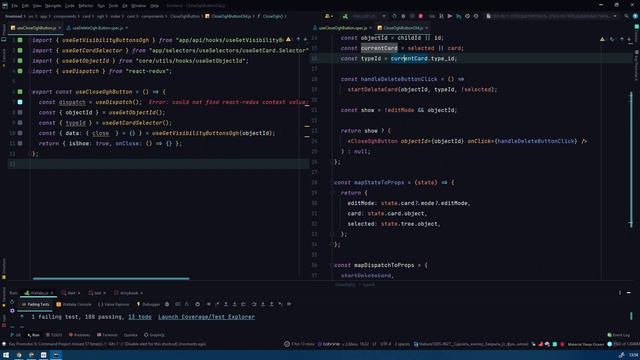The image size is (640, 360).
Task: Open the Edit menu
Action: 25,6
